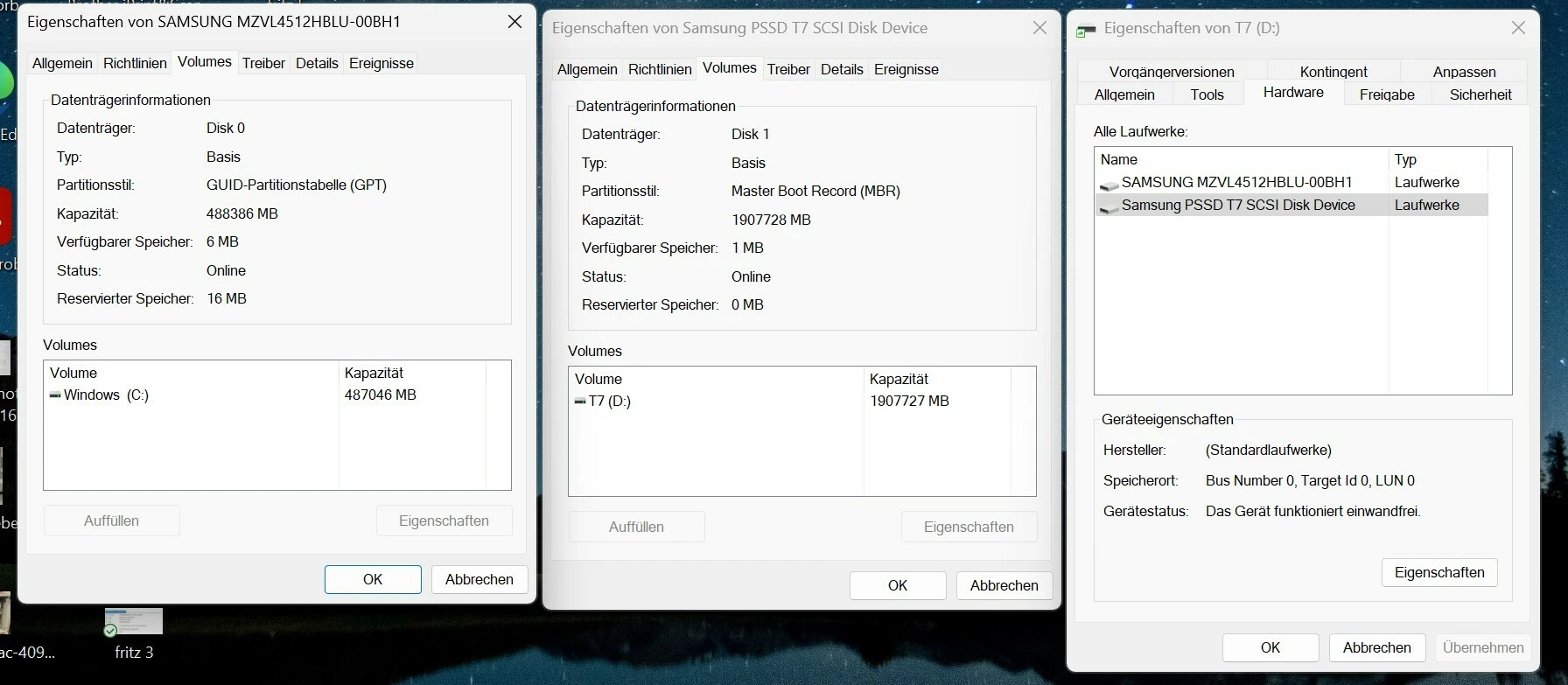
Task: Switch to Allgemein tab in PSSD T7 window
Action: [x=587, y=69]
